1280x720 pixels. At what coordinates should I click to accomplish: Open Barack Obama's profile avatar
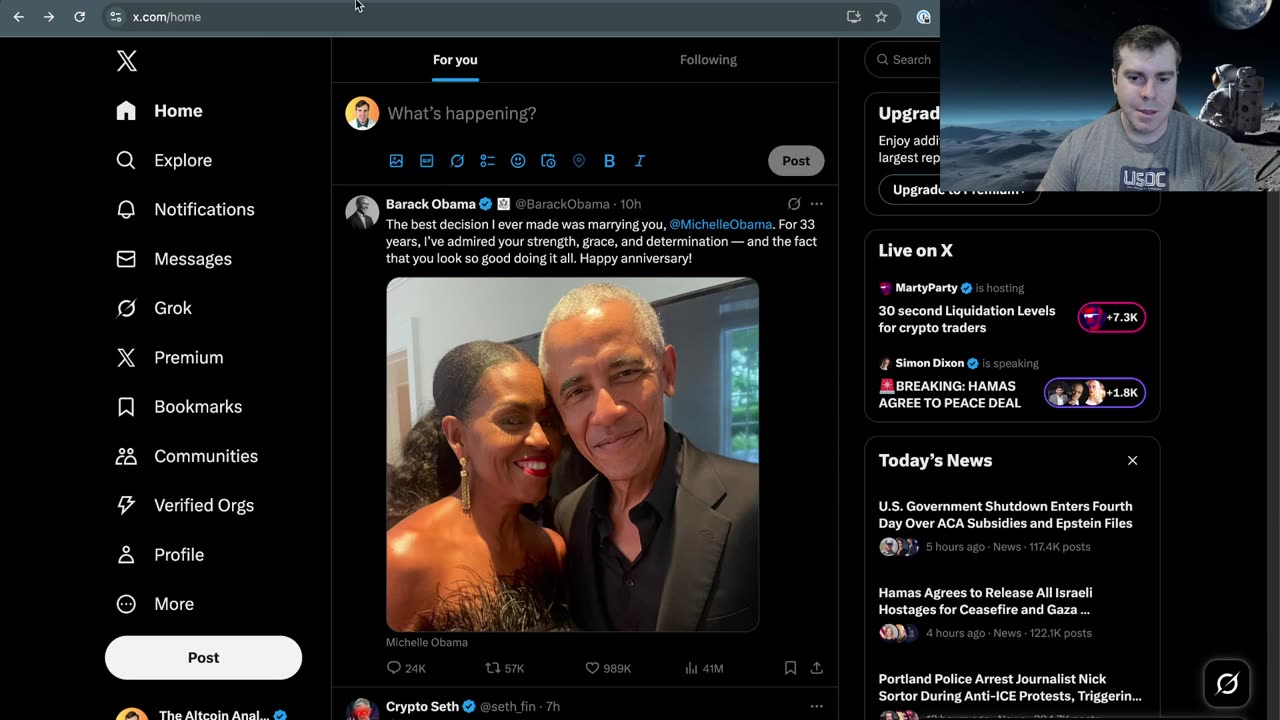click(362, 212)
